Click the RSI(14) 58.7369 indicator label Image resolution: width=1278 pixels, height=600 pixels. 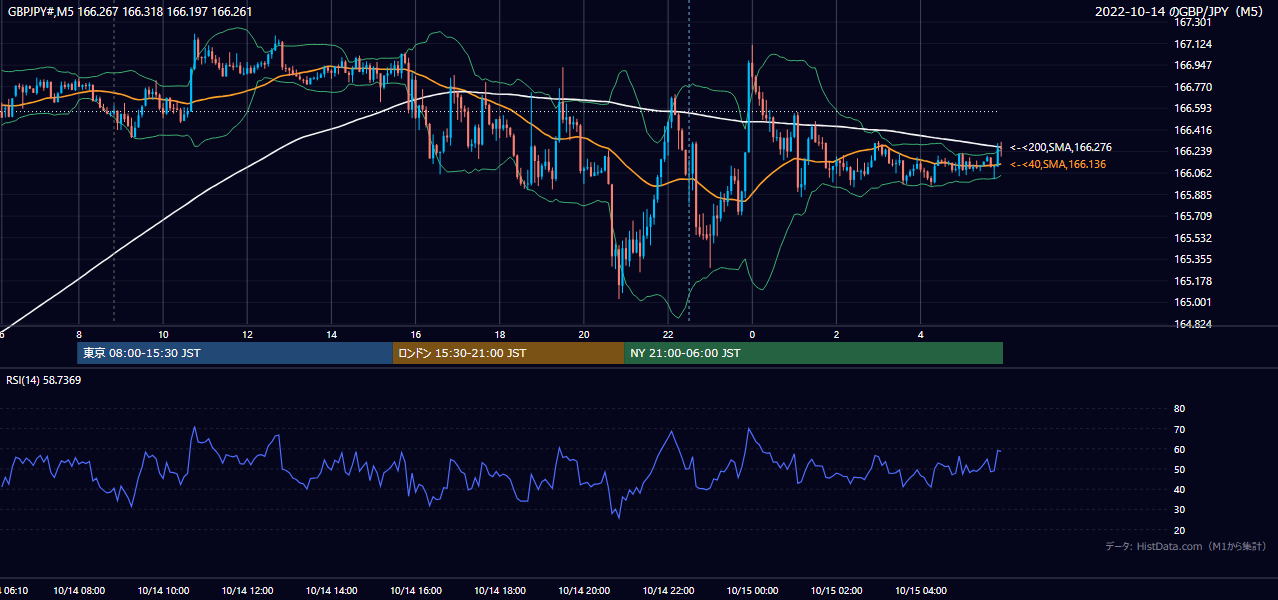pos(44,380)
